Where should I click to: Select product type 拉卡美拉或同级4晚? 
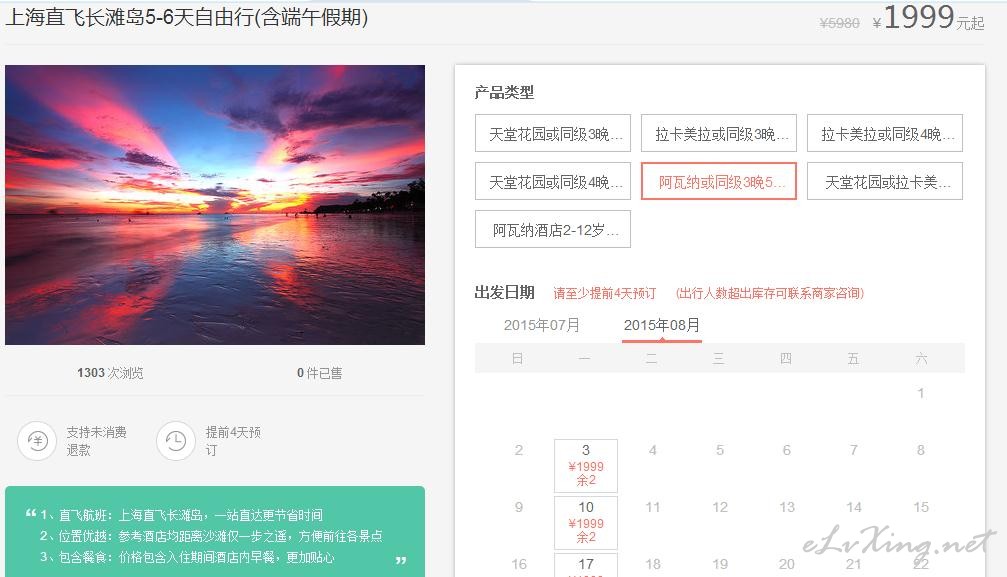pos(885,133)
